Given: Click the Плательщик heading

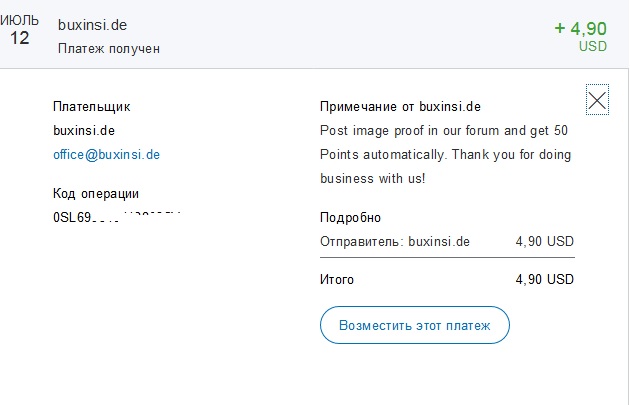Looking at the screenshot, I should [92, 107].
